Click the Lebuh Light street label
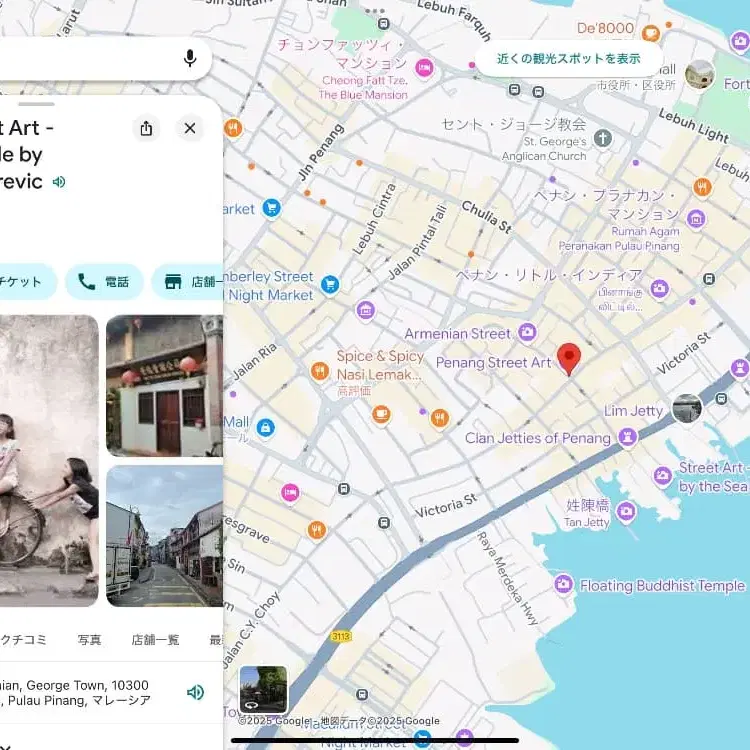The width and height of the screenshot is (750, 750). pos(693,126)
